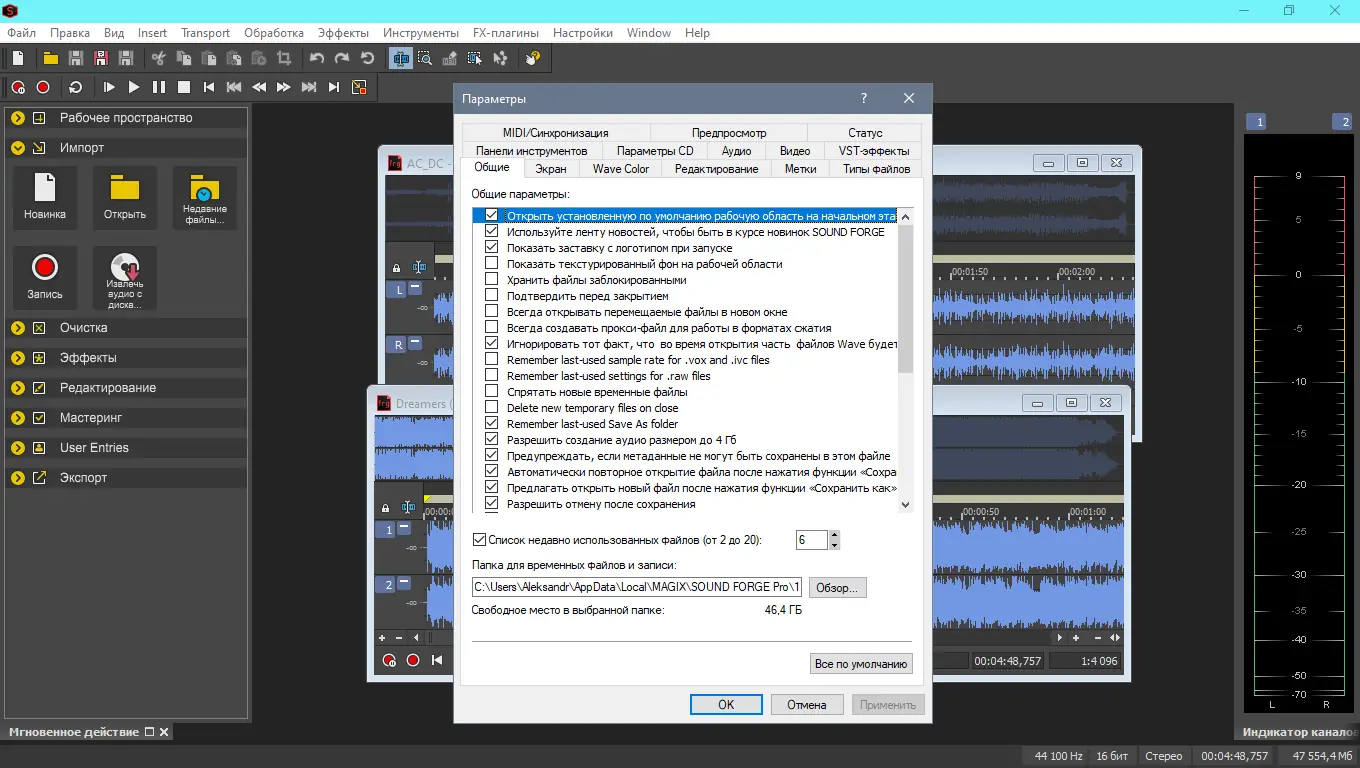The width and height of the screenshot is (1360, 768).
Task: Click OK in the Параметры dialog
Action: (726, 705)
